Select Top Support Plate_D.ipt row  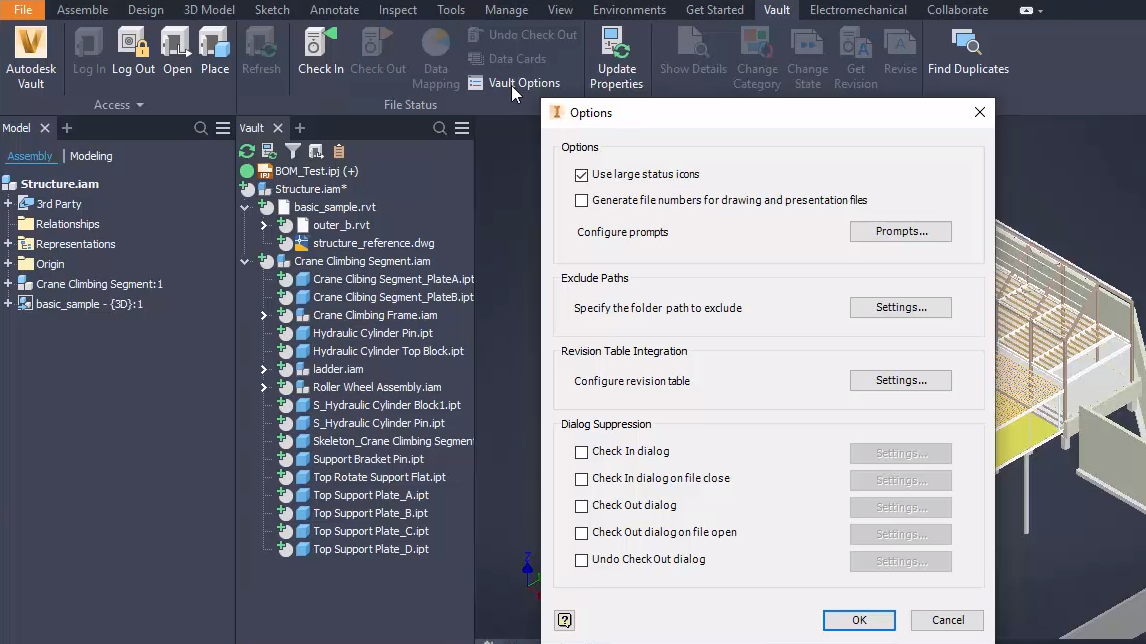point(371,550)
